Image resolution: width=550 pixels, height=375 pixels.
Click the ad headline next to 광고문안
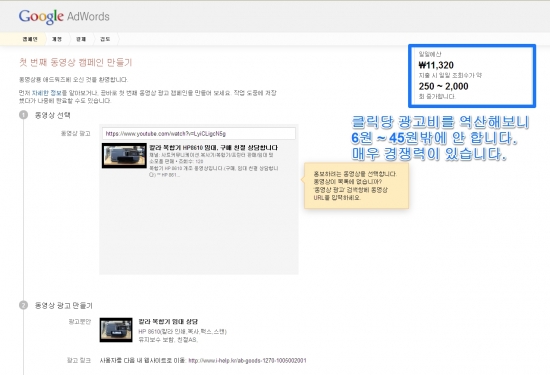pos(168,321)
